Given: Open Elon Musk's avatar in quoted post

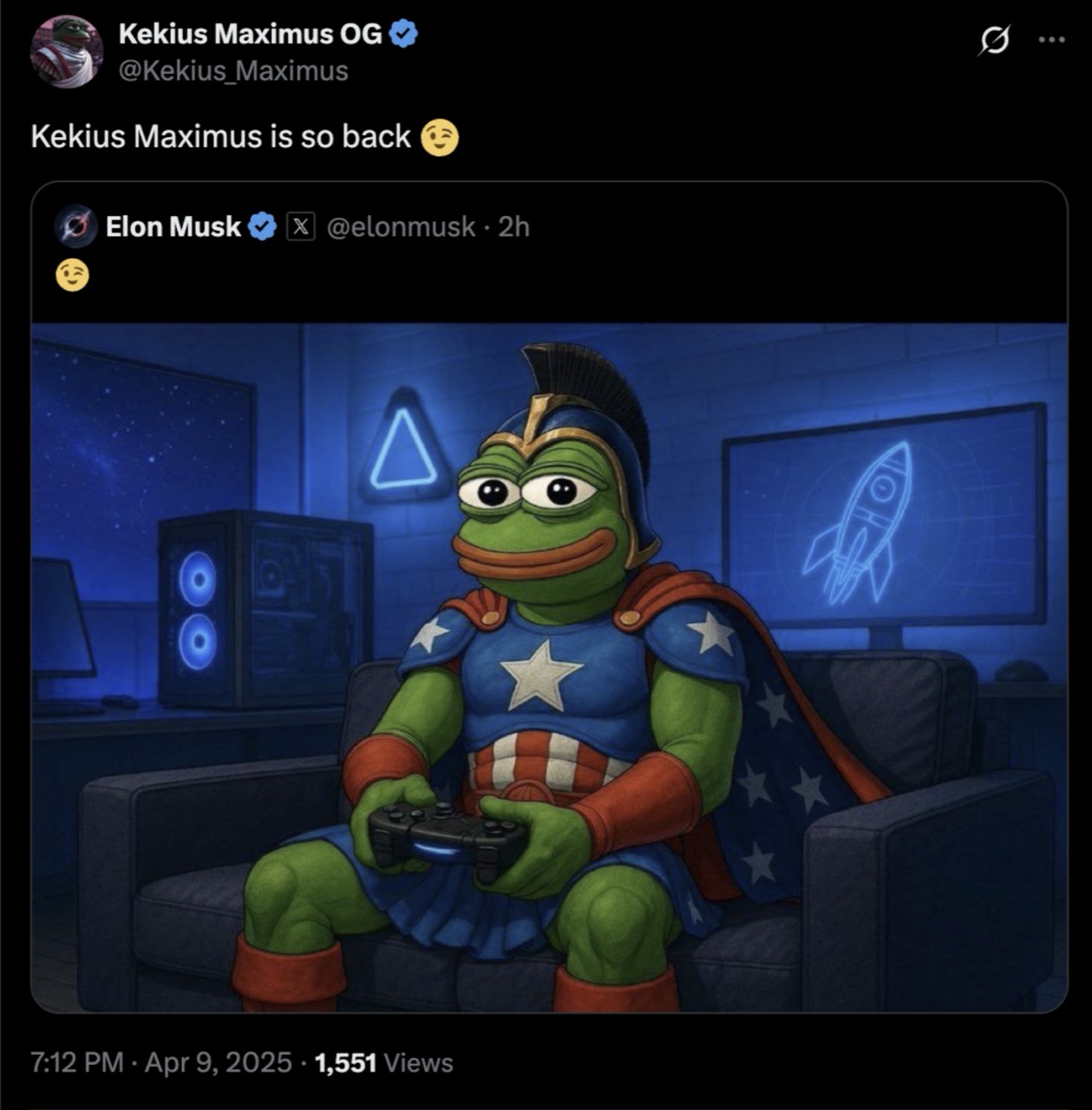Looking at the screenshot, I should point(75,227).
